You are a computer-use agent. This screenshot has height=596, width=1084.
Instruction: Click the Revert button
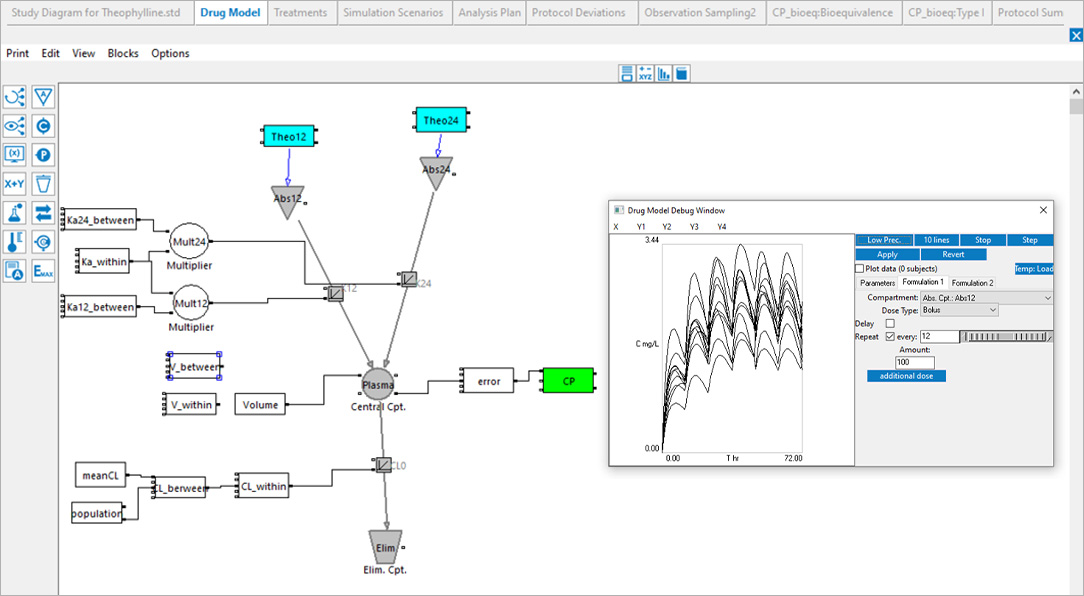click(x=953, y=254)
